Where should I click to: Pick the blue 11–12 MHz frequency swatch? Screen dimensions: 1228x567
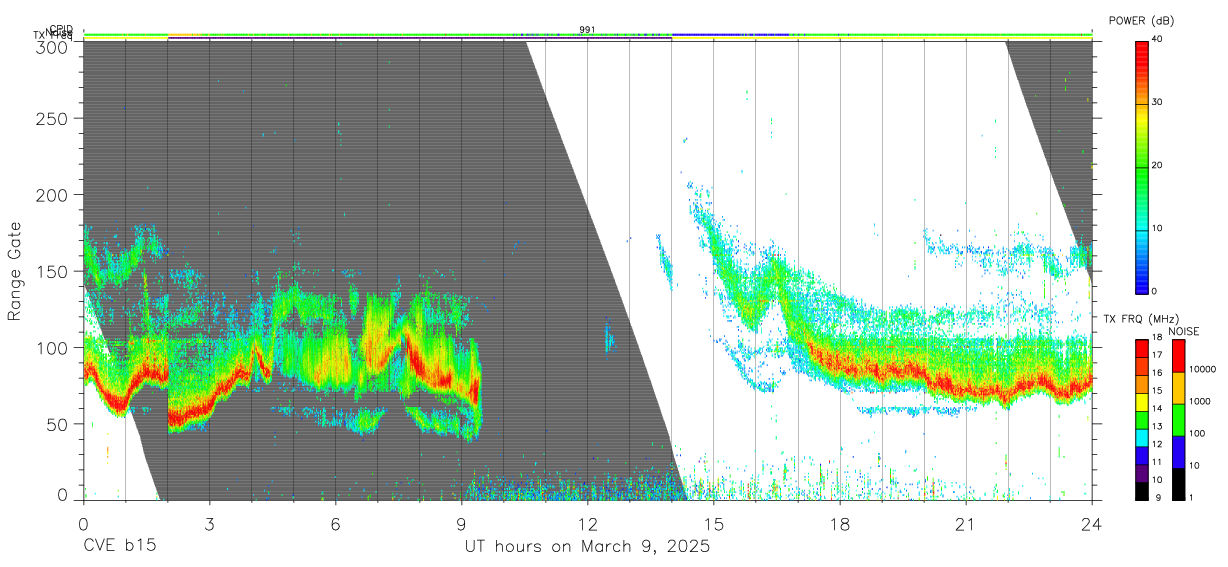1141,454
